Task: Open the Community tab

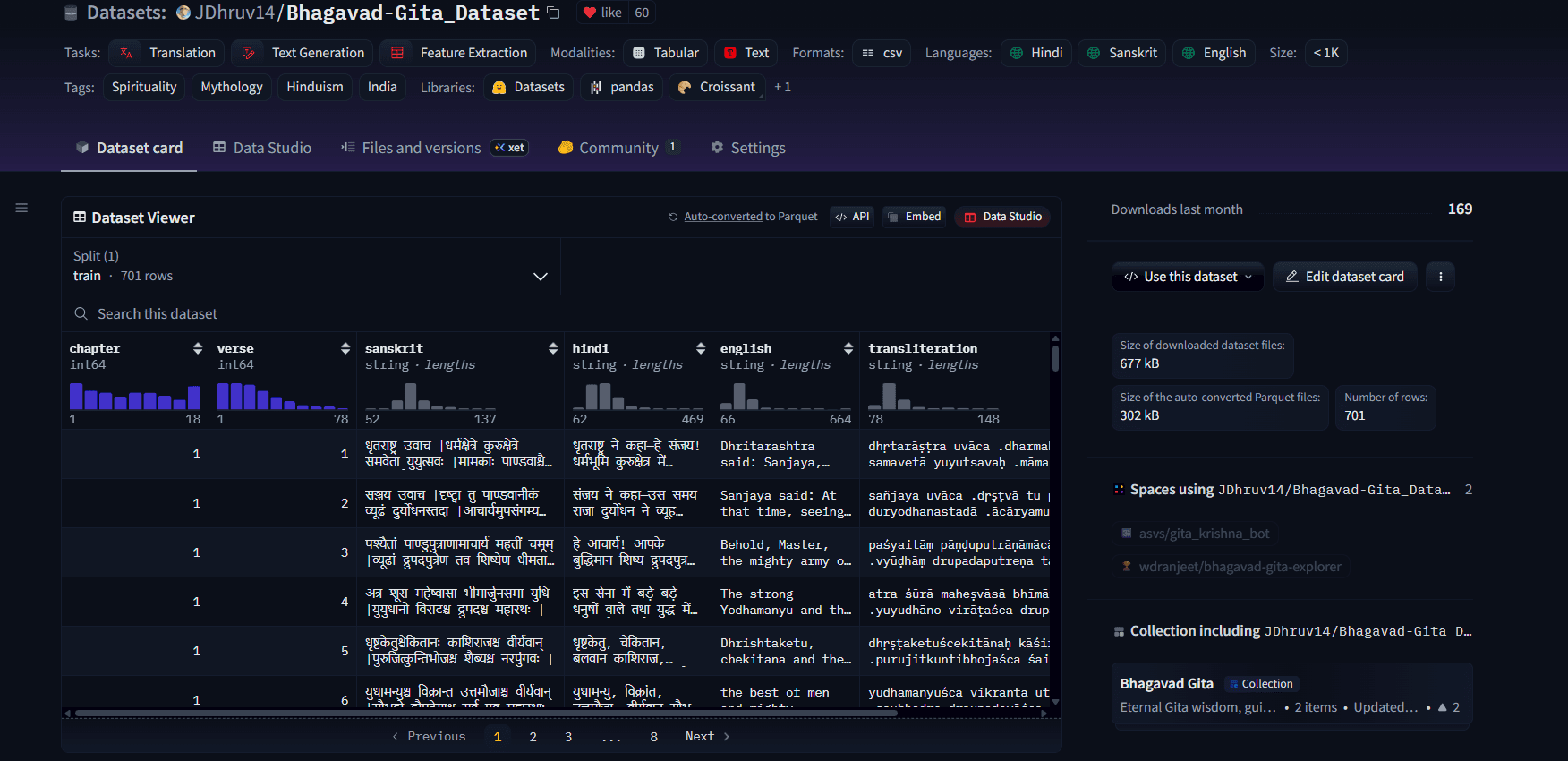Action: pyautogui.click(x=618, y=148)
